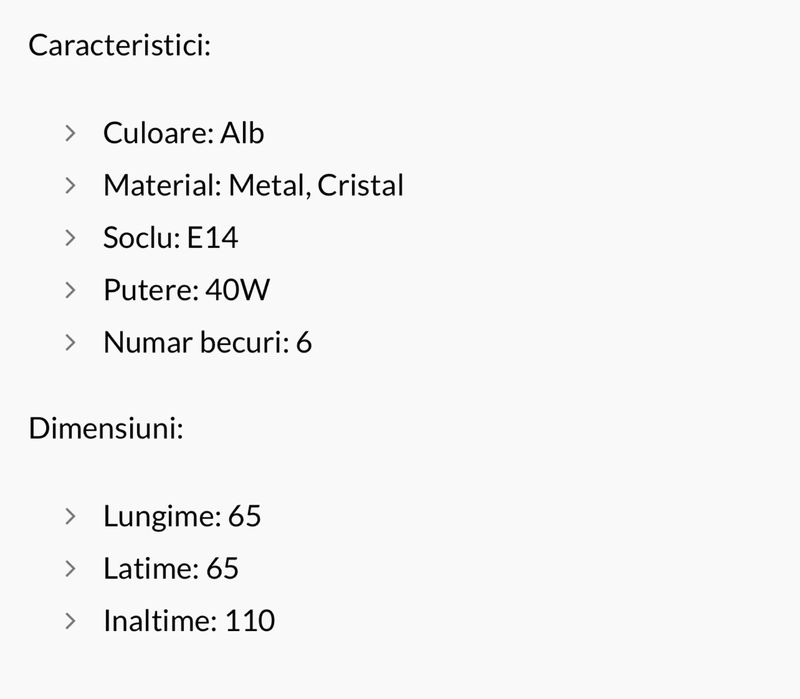Screen dimensions: 800x699
Task: Select the Dimensiuni heading
Action: coord(105,429)
